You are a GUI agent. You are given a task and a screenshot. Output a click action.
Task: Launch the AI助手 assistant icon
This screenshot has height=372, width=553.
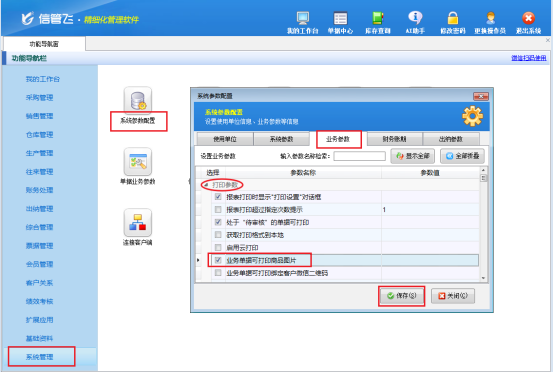click(x=415, y=23)
